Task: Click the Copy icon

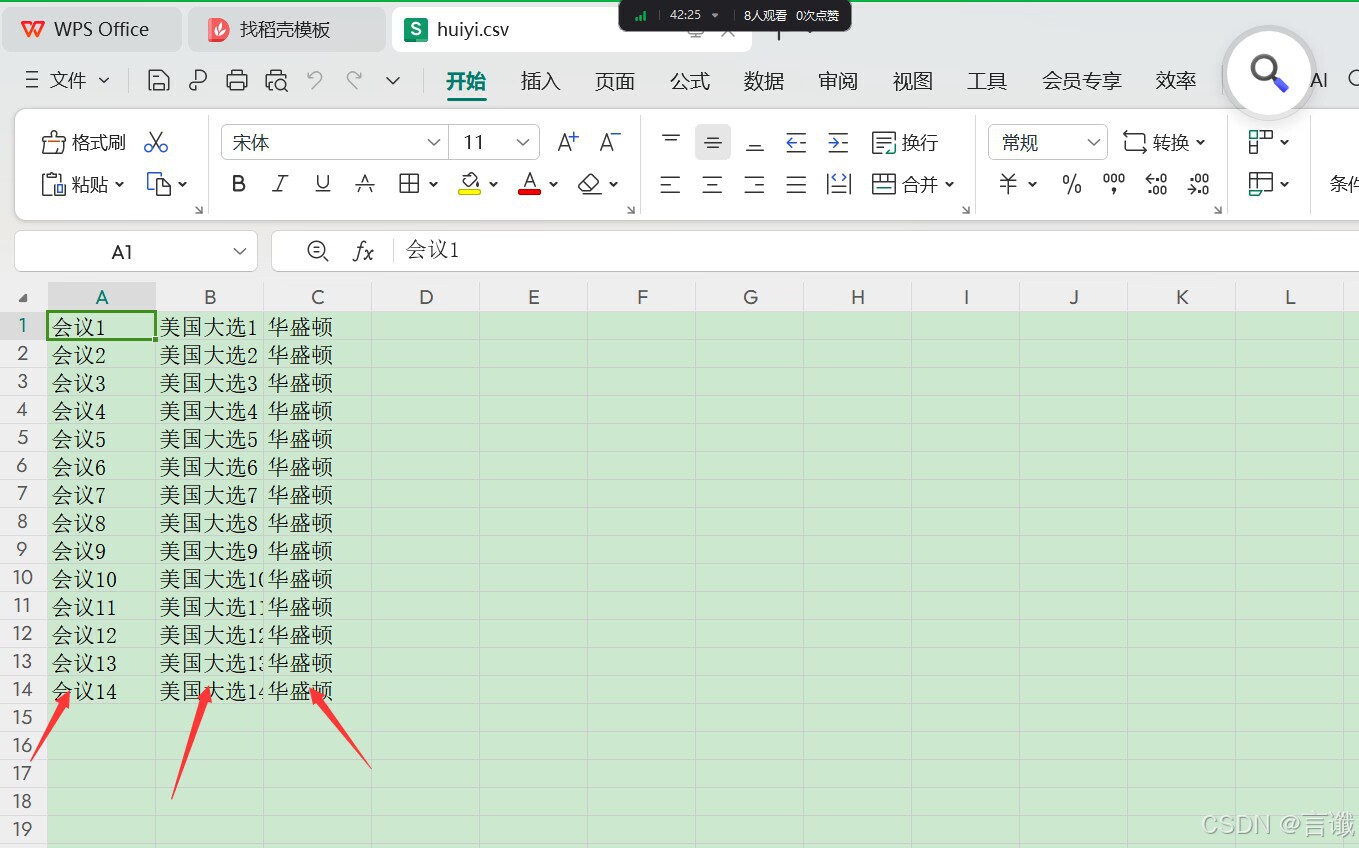Action: [159, 184]
